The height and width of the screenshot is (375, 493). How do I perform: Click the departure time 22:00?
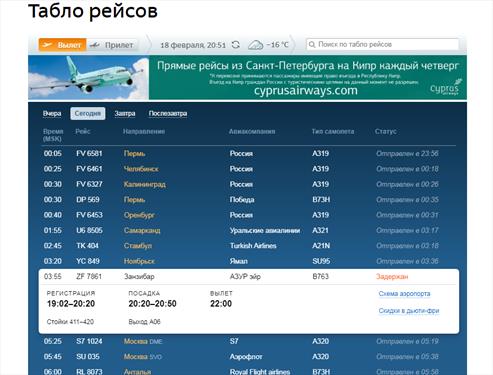click(x=221, y=304)
